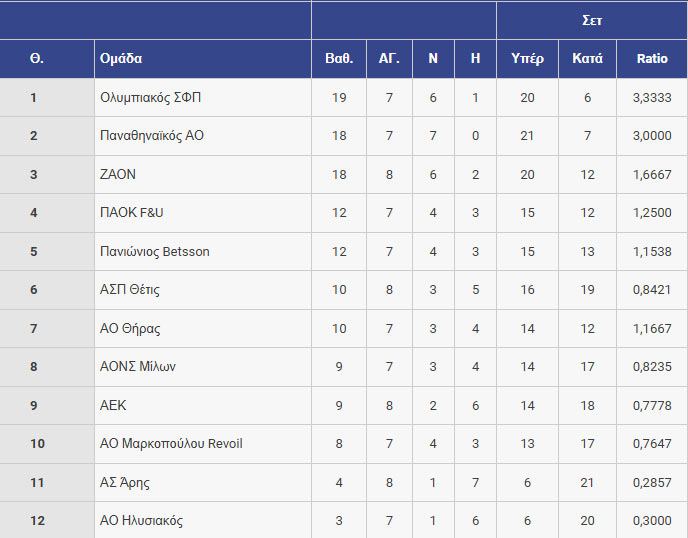Image resolution: width=688 pixels, height=538 pixels.
Task: Click Ολυμπιακός ratio value 3,3333
Action: [x=652, y=98]
